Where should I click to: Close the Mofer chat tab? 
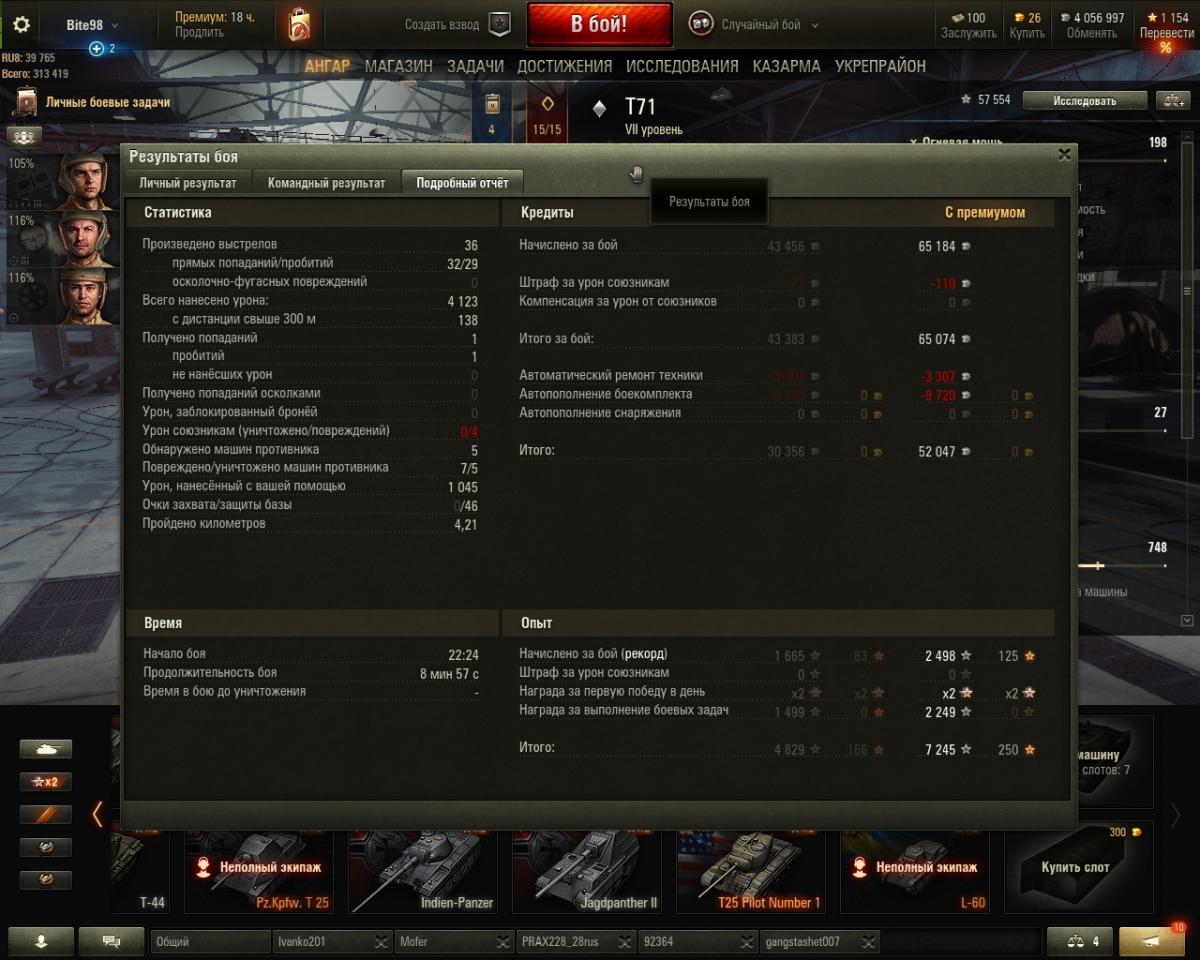[504, 941]
